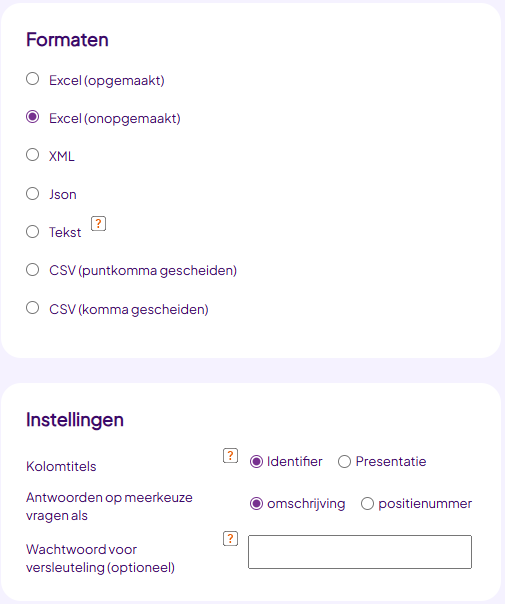Click the CSV (komma gescheiden) label
505x604 pixels.
pyautogui.click(x=129, y=309)
